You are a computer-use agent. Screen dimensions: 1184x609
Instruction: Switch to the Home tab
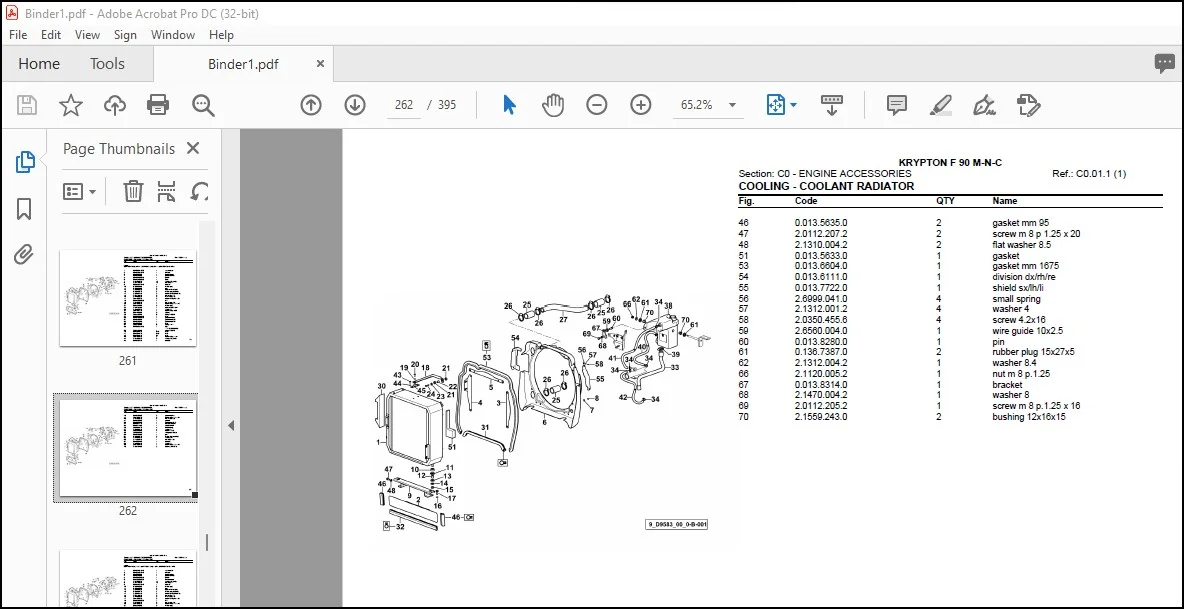[x=39, y=64]
